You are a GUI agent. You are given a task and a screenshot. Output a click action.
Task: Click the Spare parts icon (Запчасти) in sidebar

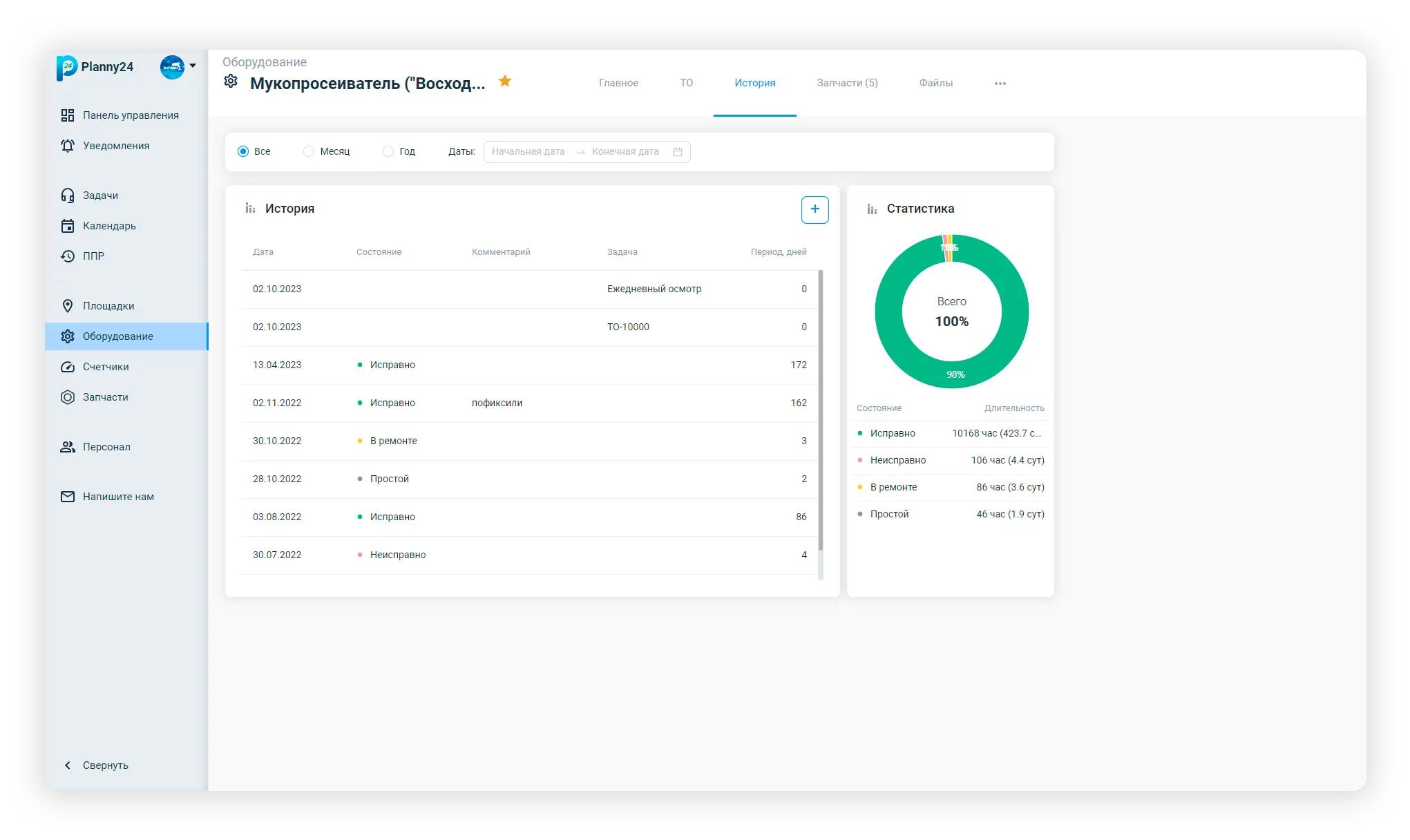point(68,397)
